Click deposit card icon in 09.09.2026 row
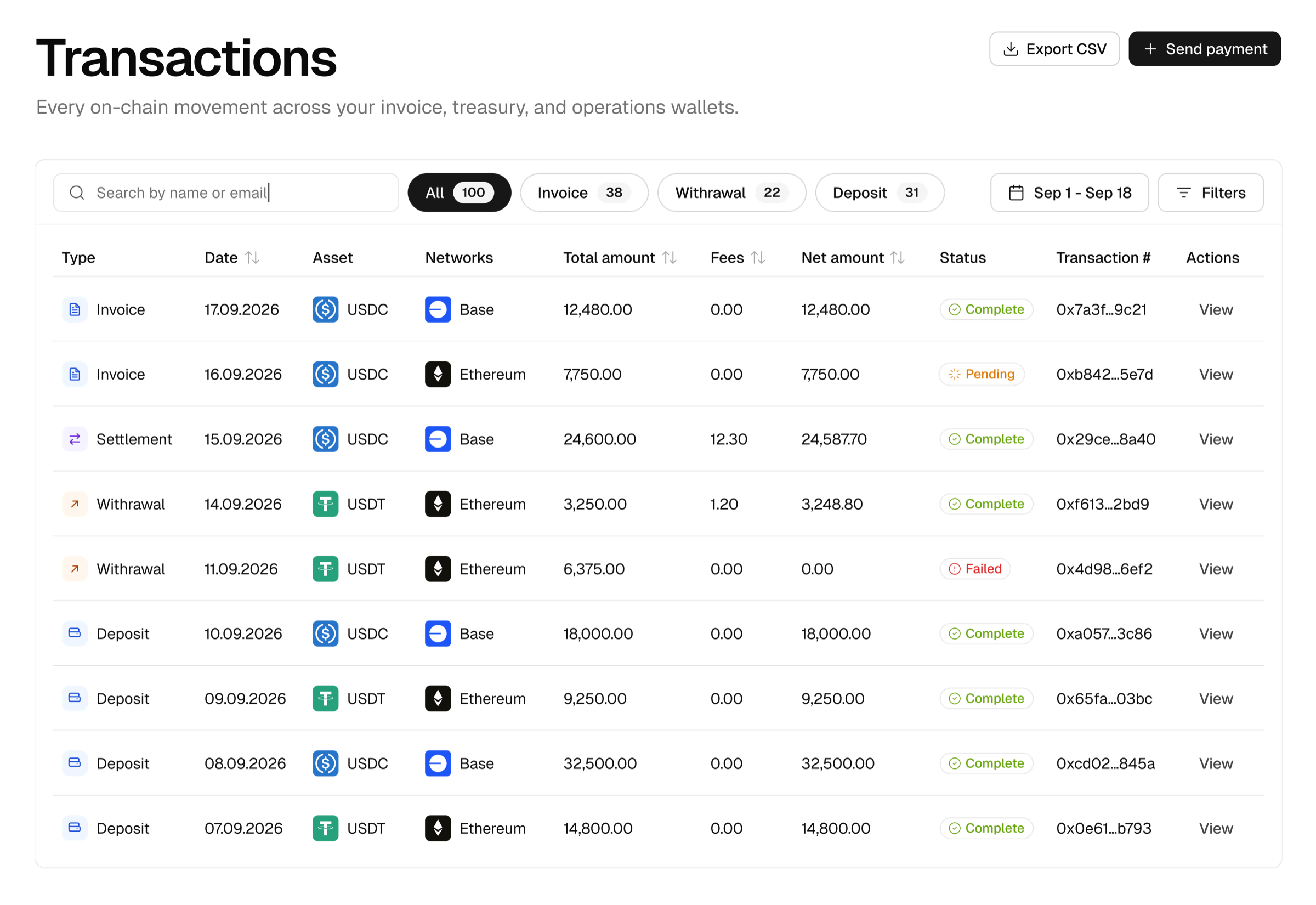The height and width of the screenshot is (905, 1316). 75,699
